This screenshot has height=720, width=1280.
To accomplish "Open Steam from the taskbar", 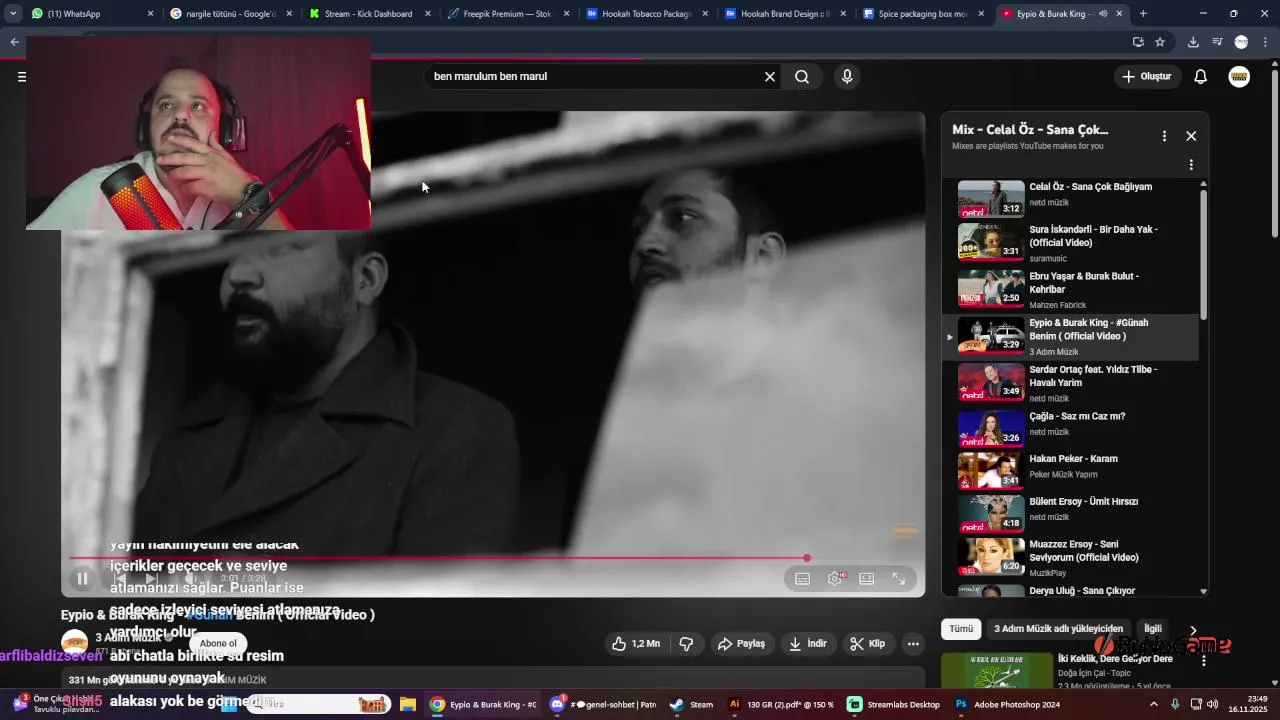I will click(x=692, y=704).
